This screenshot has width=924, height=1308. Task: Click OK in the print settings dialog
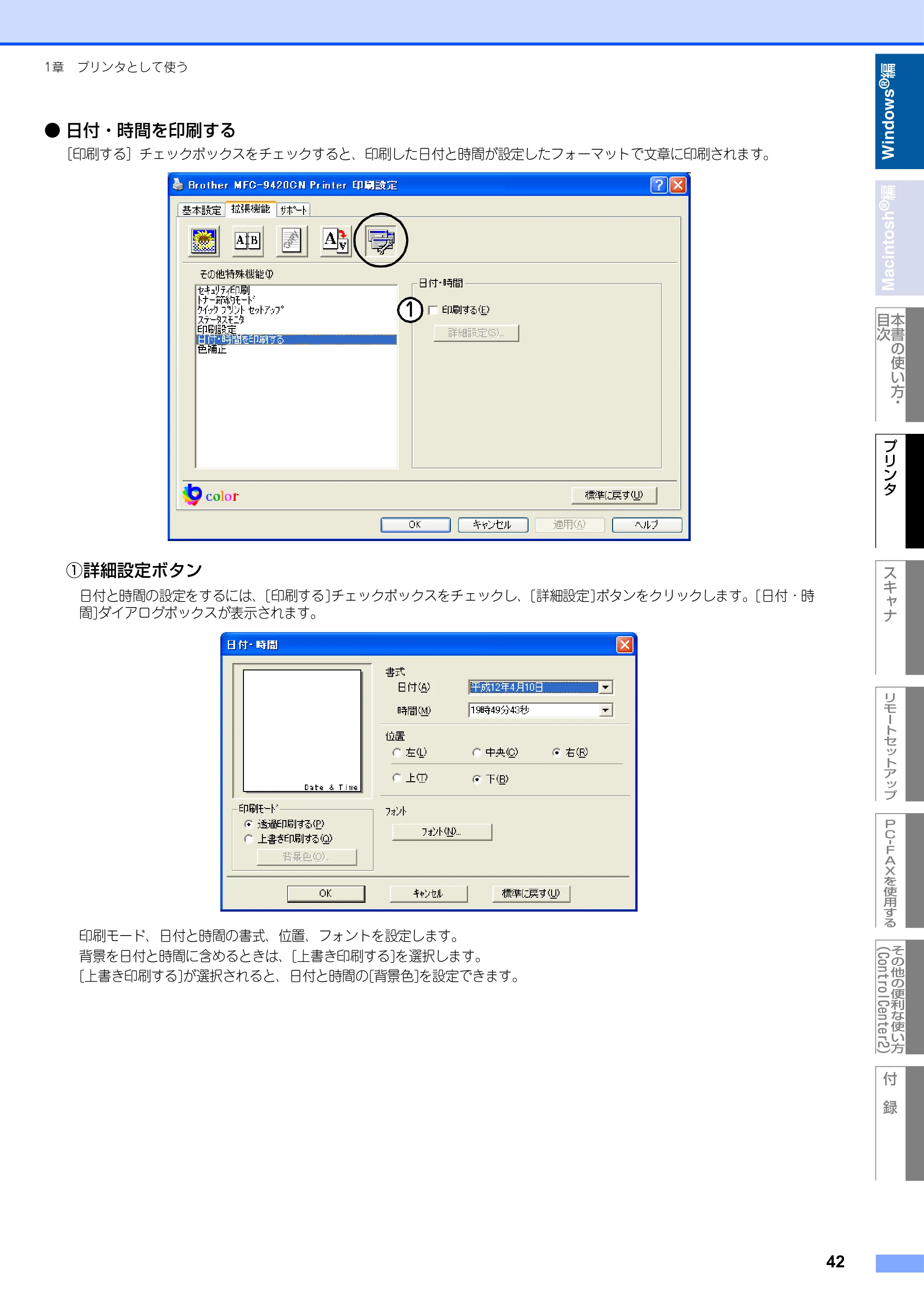tap(415, 525)
